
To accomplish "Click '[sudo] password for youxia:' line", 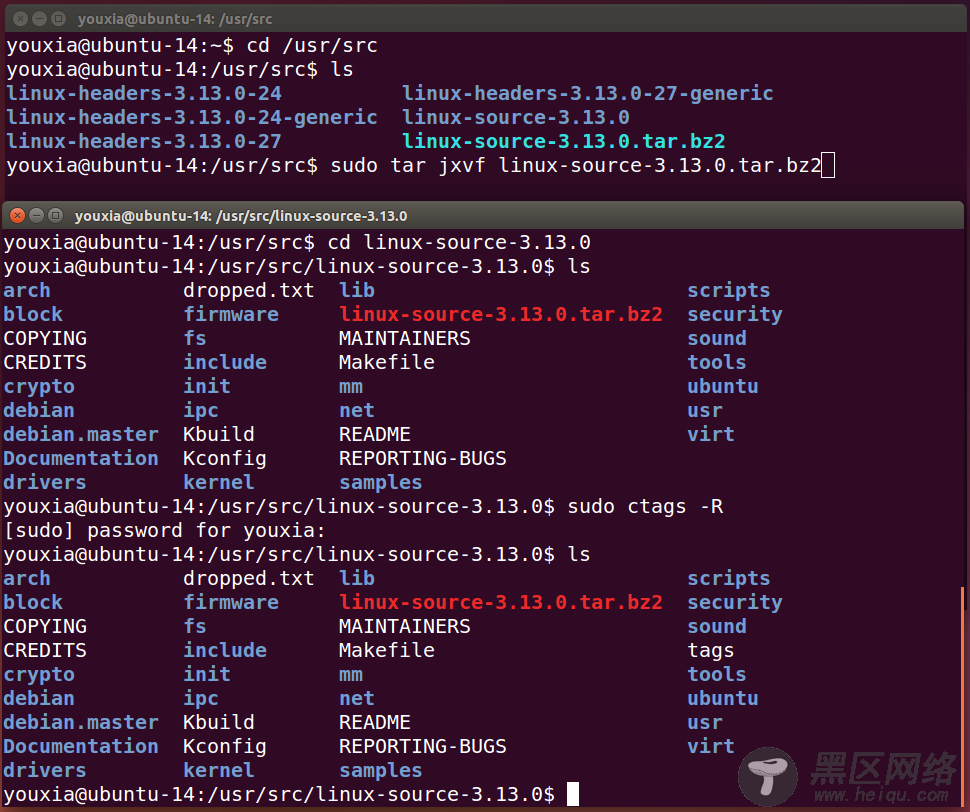I will tap(165, 531).
